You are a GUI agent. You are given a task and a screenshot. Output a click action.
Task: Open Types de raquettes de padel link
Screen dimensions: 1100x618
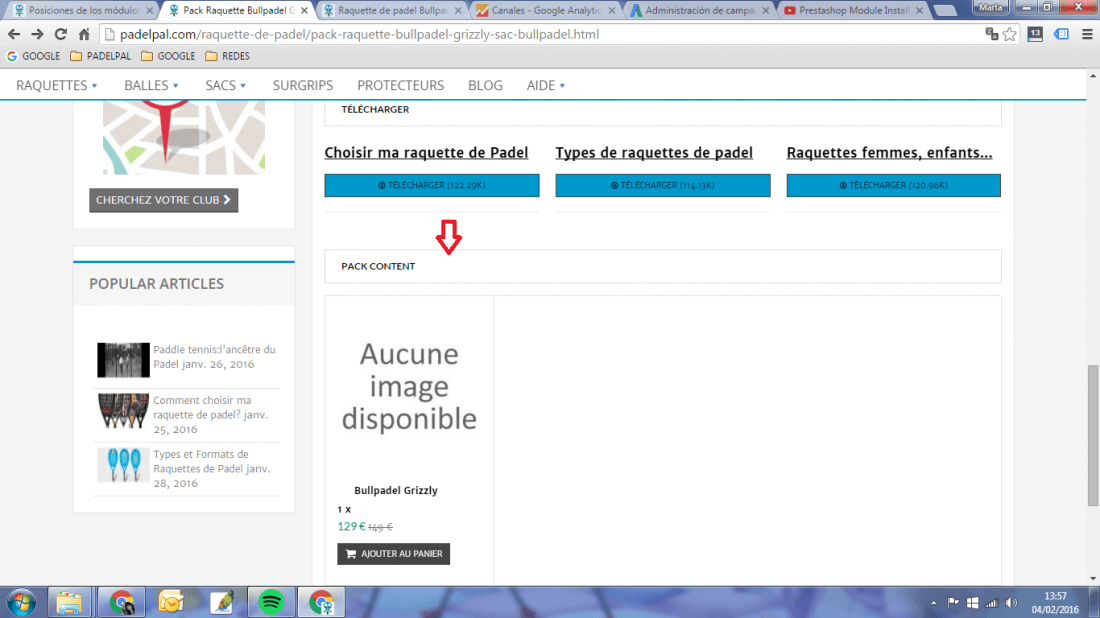point(654,153)
